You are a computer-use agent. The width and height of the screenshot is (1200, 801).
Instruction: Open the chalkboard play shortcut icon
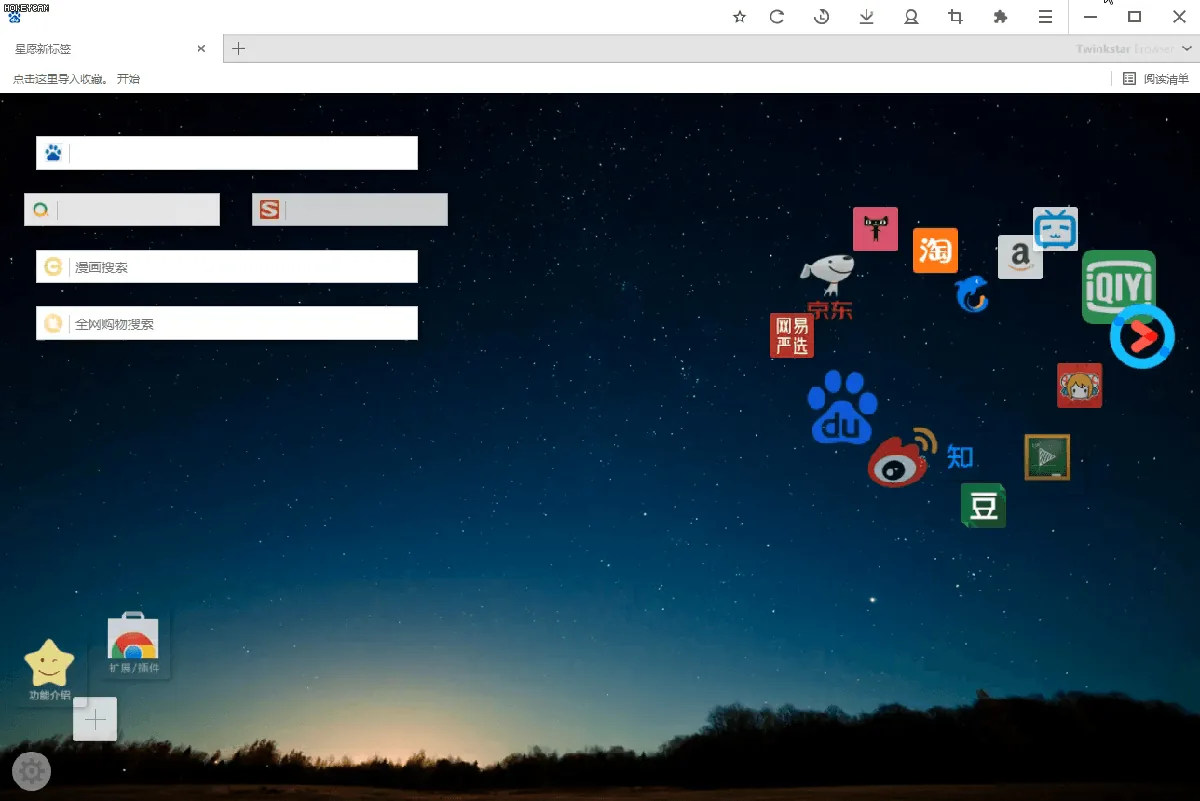pyautogui.click(x=1047, y=457)
